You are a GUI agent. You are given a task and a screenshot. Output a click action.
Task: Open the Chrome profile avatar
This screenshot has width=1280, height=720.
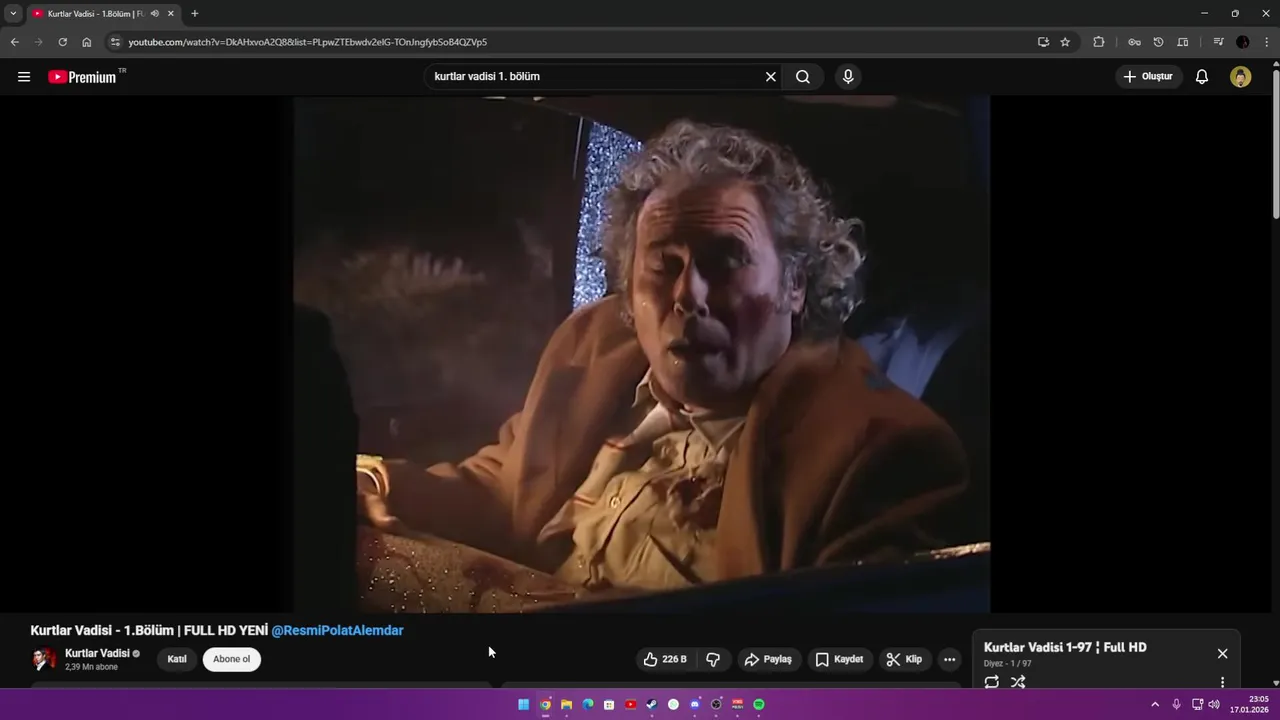pyautogui.click(x=1243, y=42)
